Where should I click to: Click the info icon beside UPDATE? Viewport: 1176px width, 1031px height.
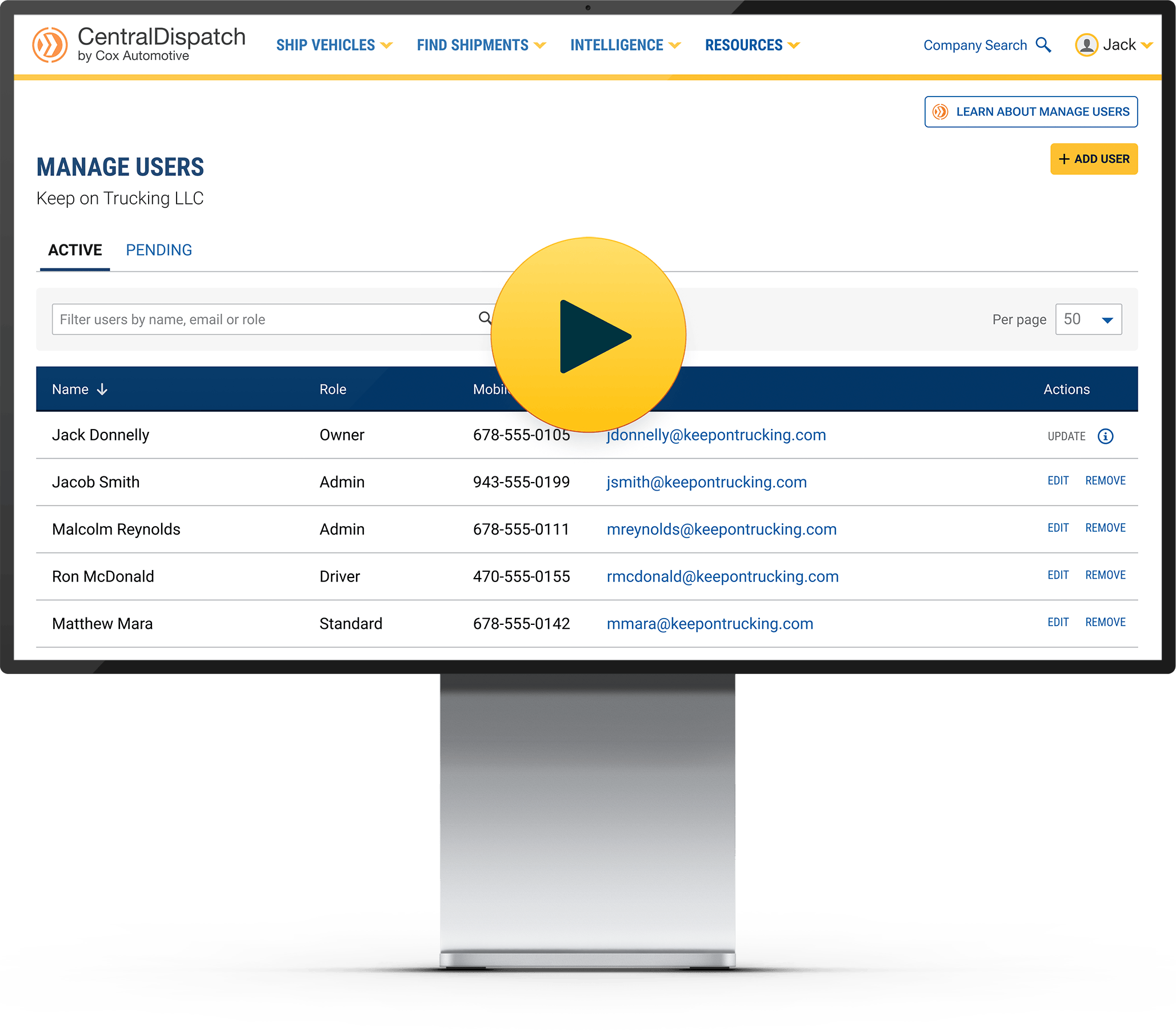(1105, 436)
